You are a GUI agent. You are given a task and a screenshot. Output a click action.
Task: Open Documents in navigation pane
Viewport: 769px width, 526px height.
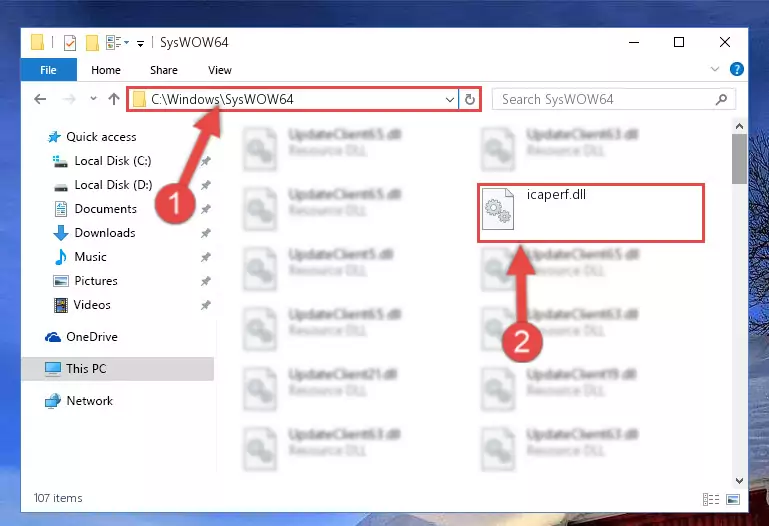click(105, 209)
